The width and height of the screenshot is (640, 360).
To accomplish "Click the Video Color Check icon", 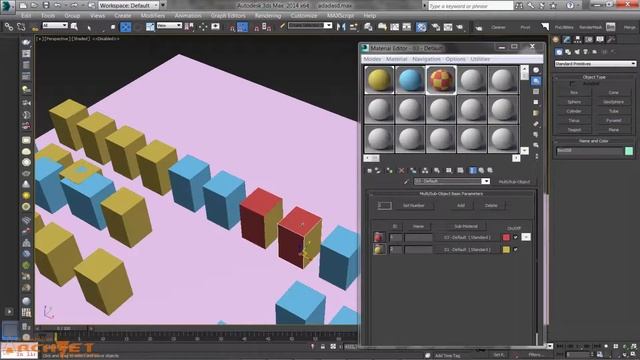I will tap(536, 113).
